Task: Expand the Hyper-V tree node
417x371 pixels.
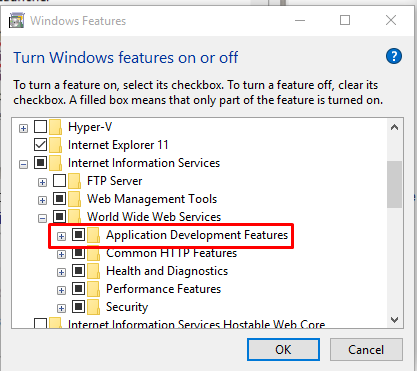Action: click(23, 128)
